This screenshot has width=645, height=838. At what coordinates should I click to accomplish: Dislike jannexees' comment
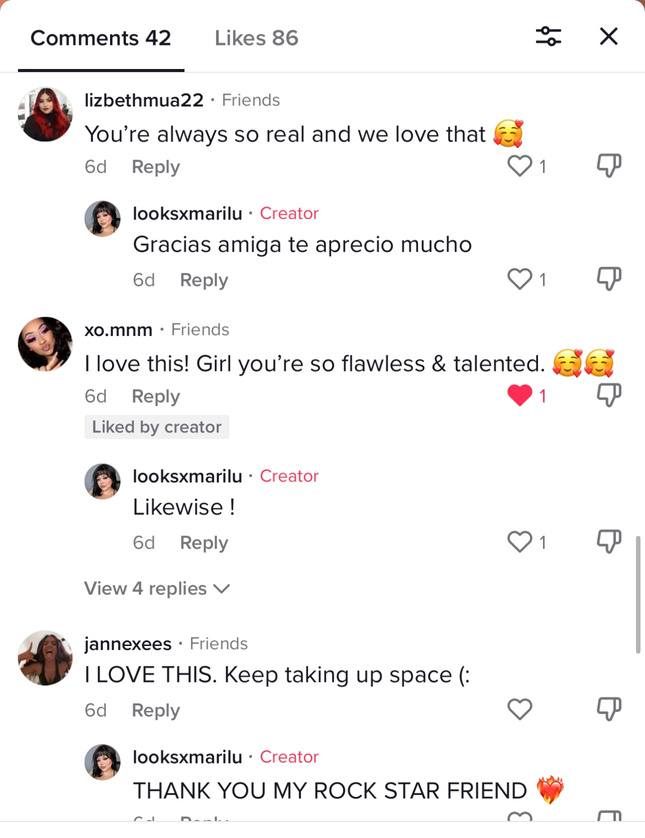pos(608,710)
